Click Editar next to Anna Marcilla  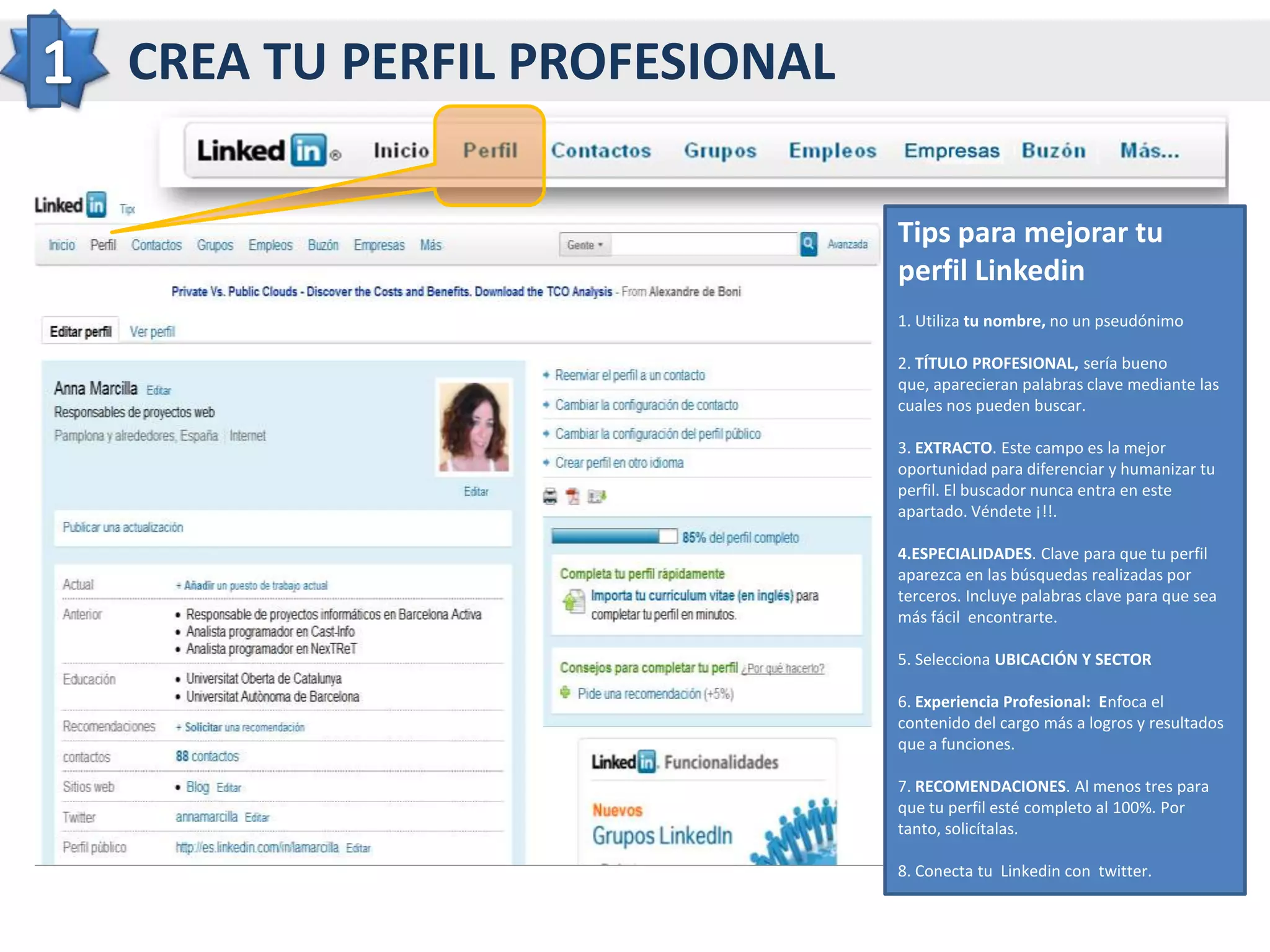(159, 390)
